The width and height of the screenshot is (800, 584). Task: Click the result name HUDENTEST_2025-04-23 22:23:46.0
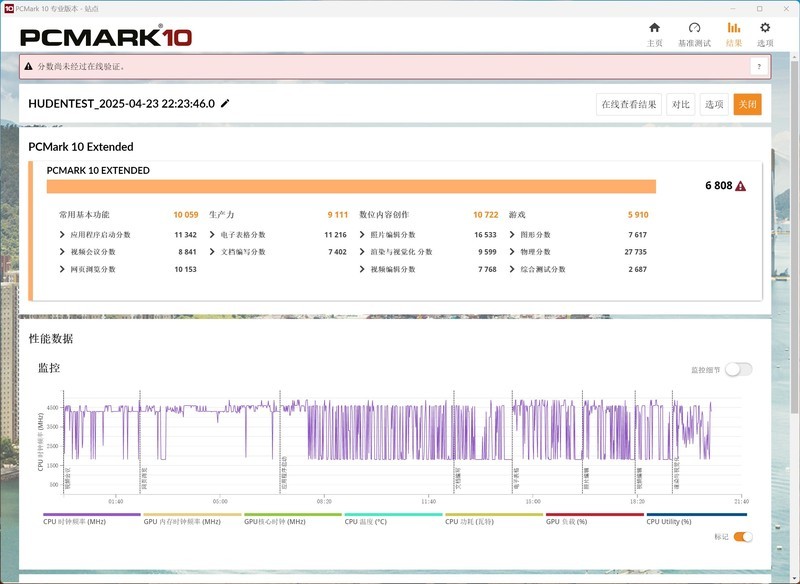coord(121,104)
